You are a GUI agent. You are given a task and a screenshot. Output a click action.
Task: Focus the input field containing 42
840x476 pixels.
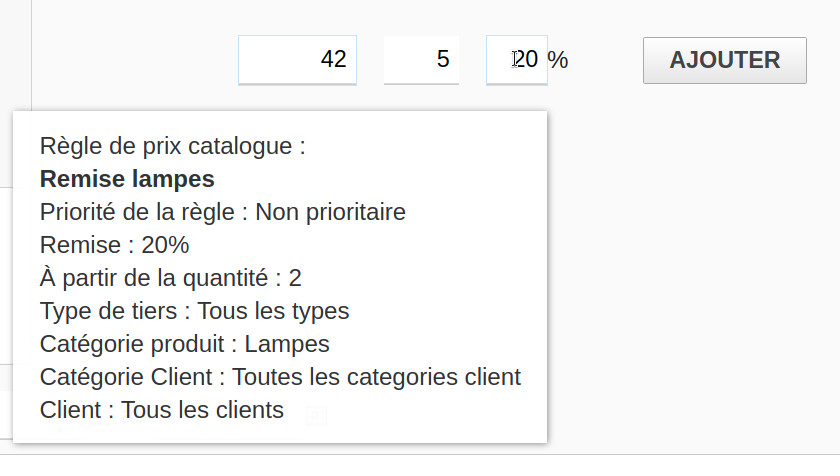pos(297,60)
